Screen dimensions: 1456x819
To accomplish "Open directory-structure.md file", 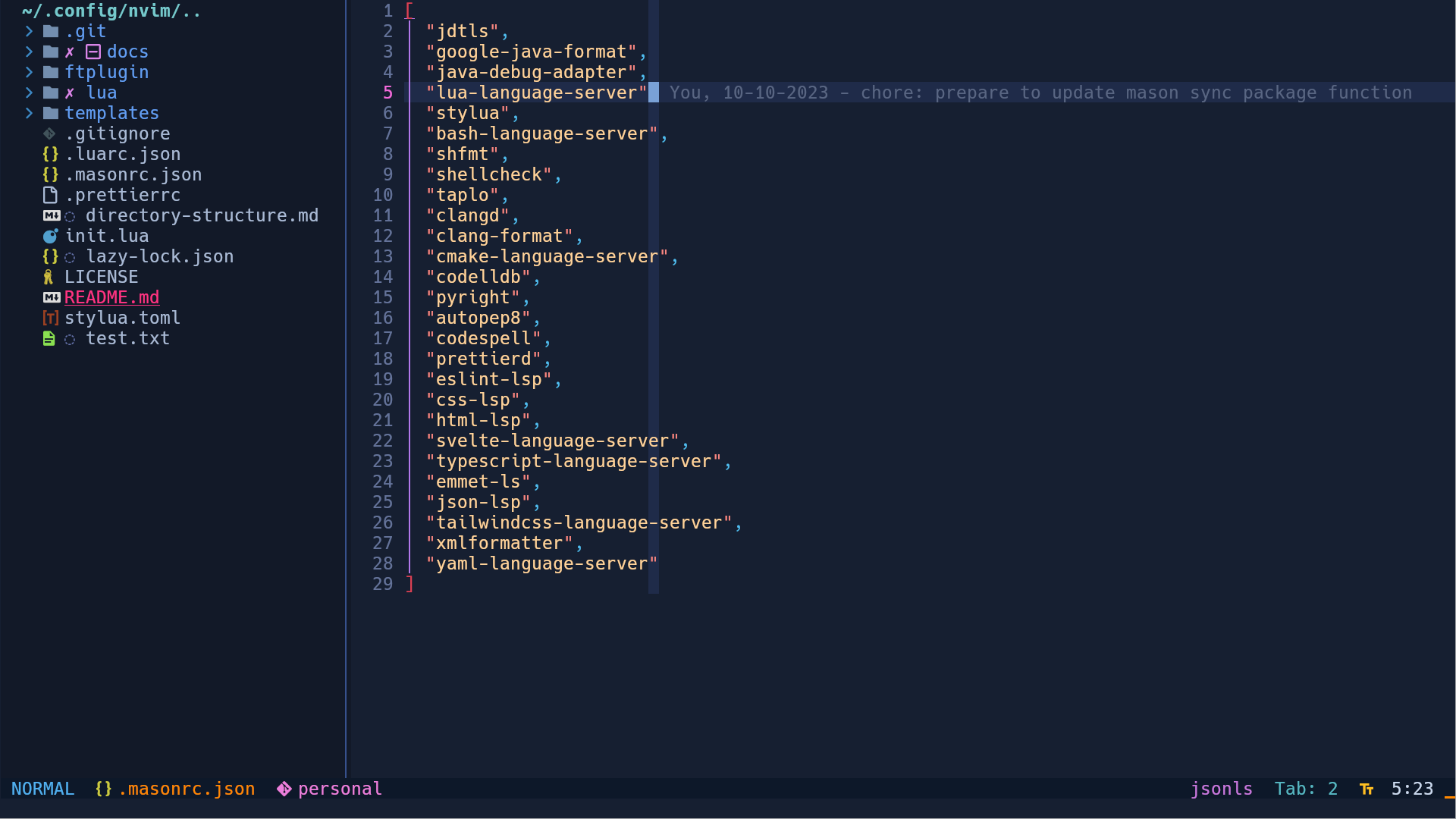I will click(202, 215).
